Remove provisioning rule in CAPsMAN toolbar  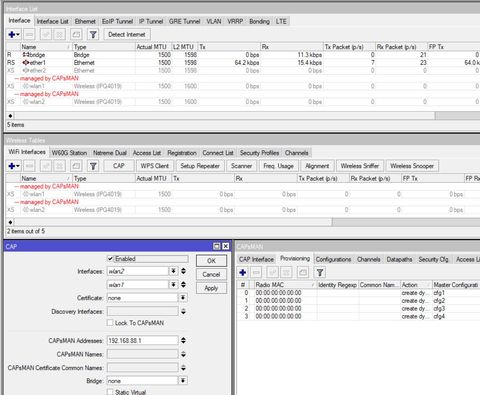256,272
